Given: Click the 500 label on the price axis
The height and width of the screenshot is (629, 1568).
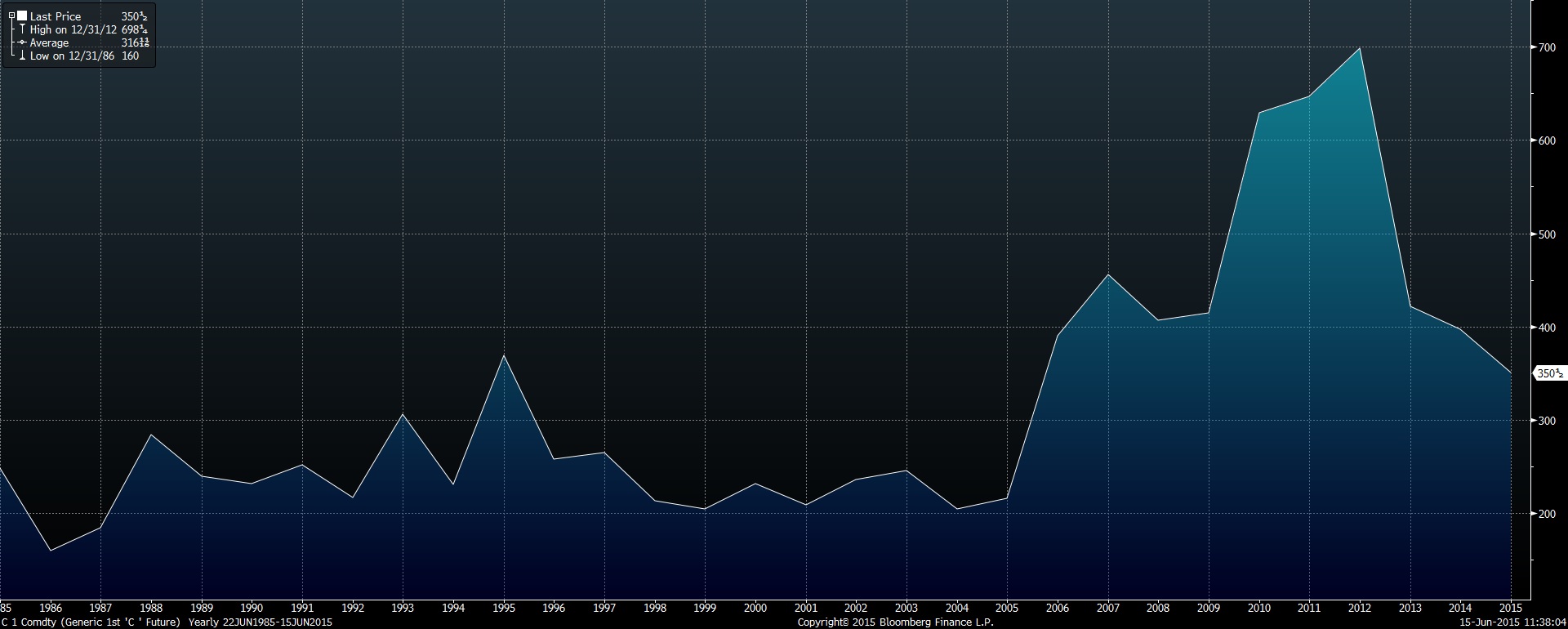Looking at the screenshot, I should click(1547, 234).
